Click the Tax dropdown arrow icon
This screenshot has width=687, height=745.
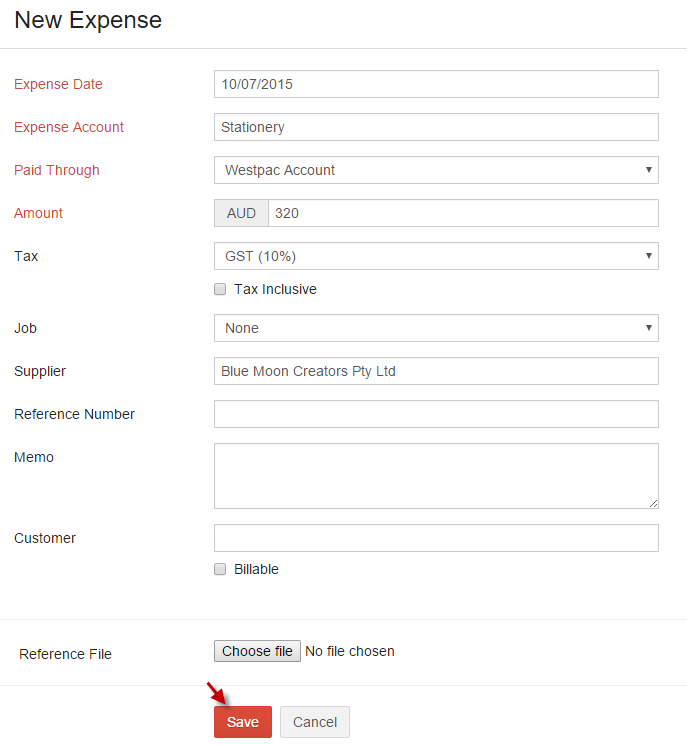click(x=649, y=256)
